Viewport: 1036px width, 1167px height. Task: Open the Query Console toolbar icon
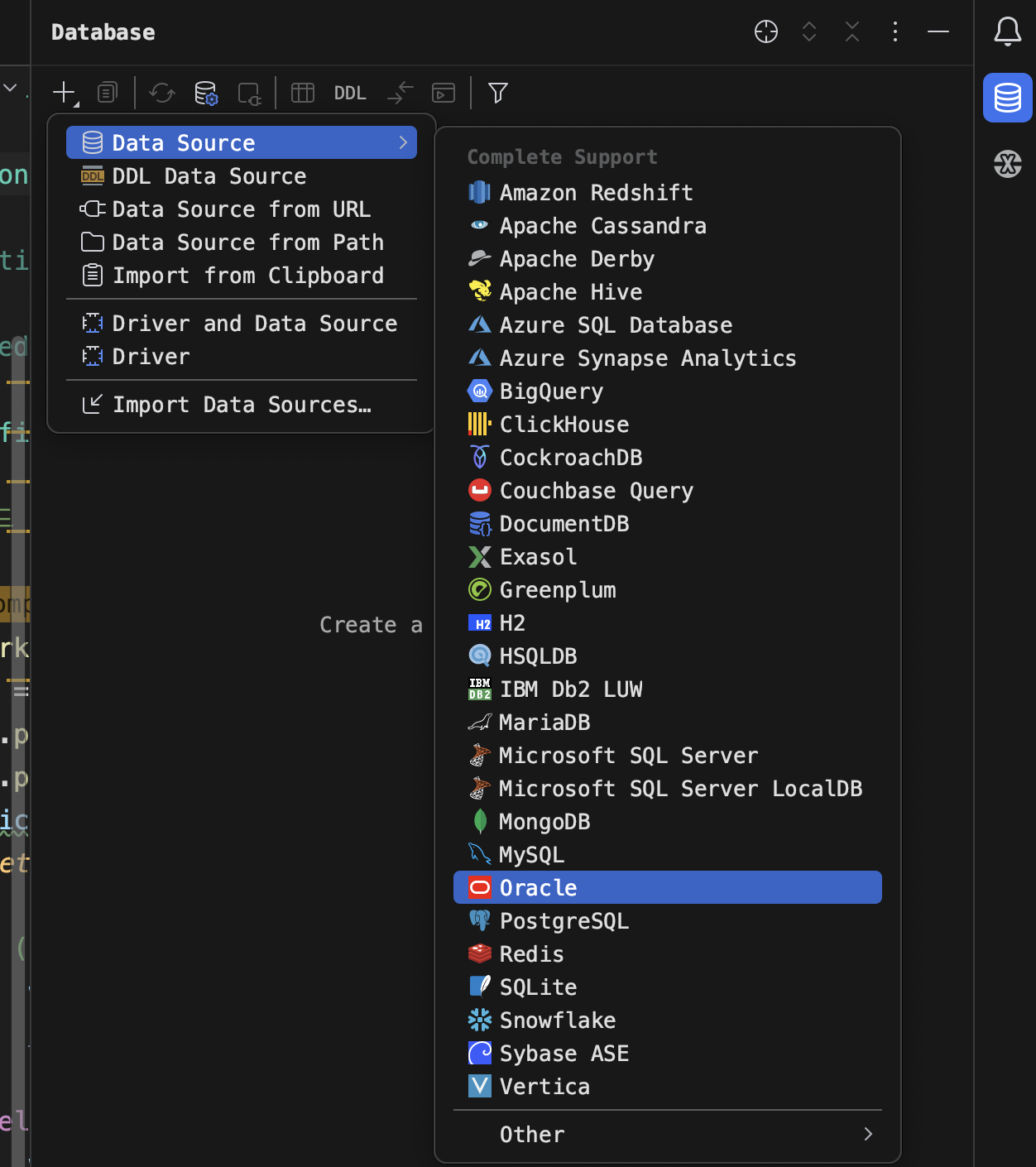[444, 93]
